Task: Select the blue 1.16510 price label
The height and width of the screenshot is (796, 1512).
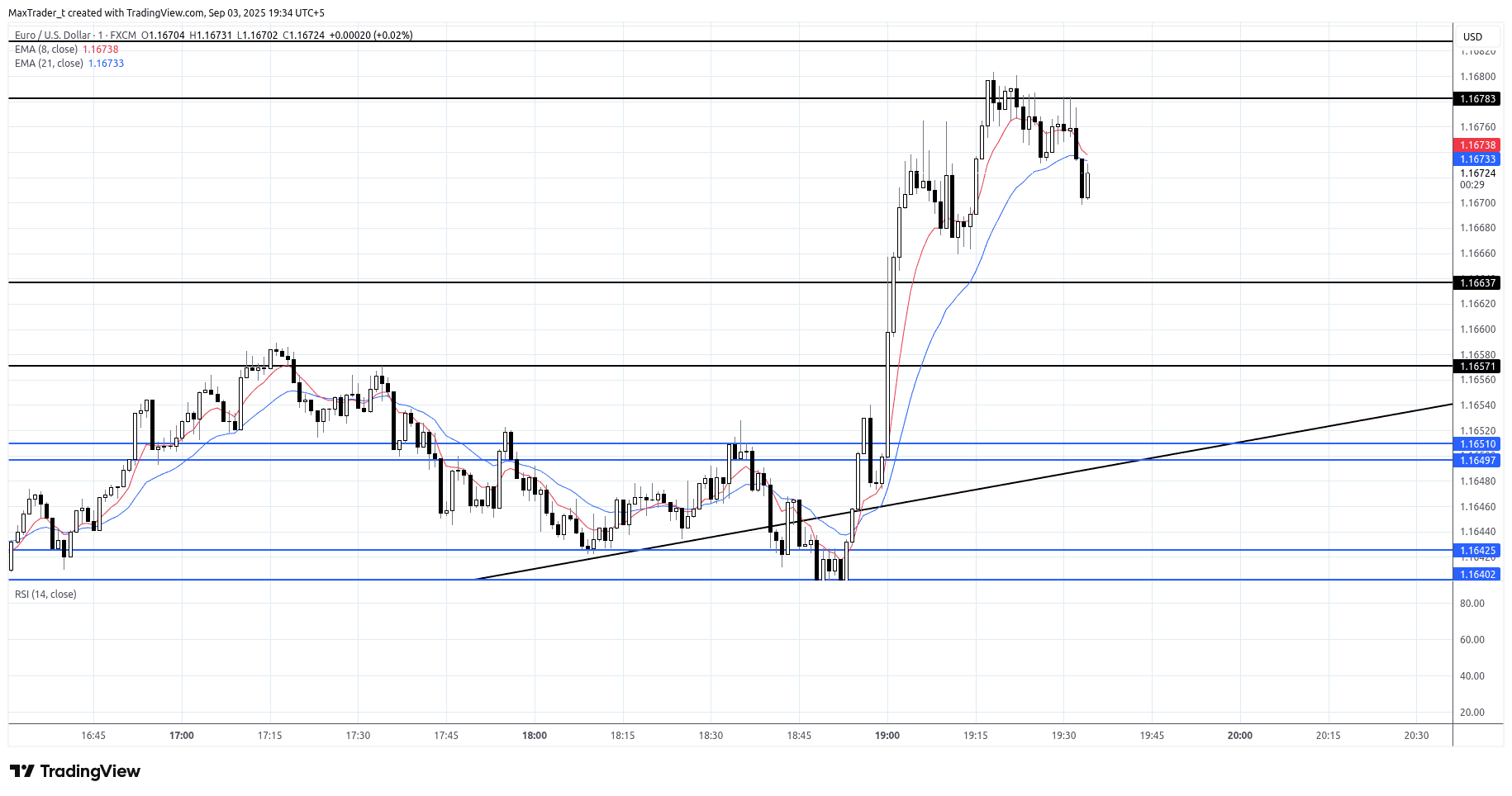Action: (x=1476, y=444)
